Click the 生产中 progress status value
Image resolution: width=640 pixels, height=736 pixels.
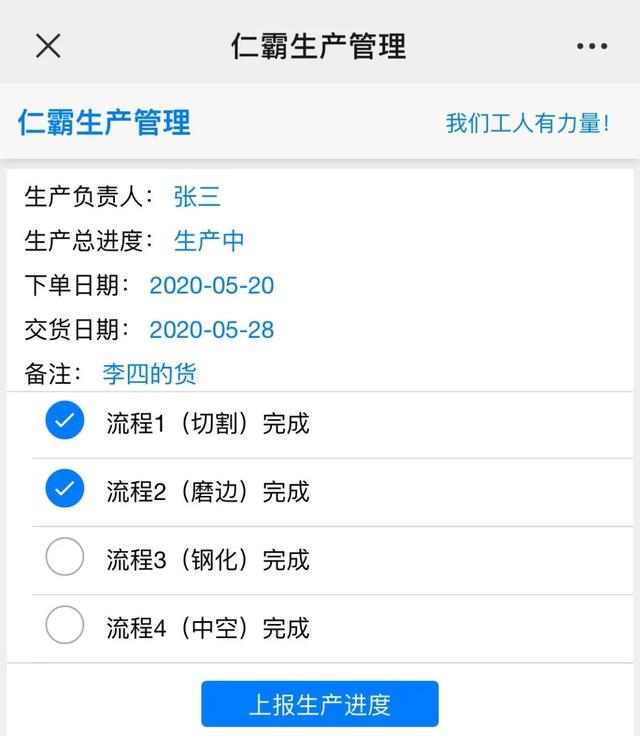pyautogui.click(x=209, y=241)
